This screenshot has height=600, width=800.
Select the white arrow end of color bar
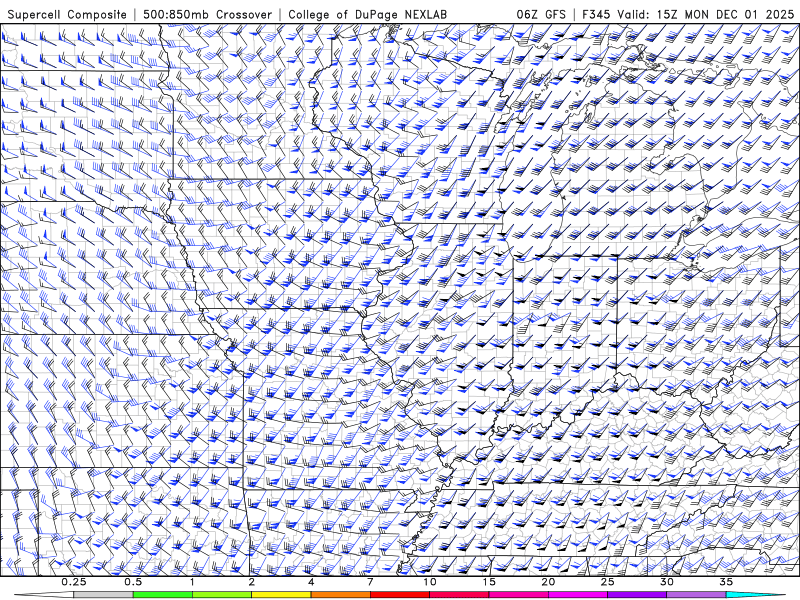pyautogui.click(x=45, y=595)
